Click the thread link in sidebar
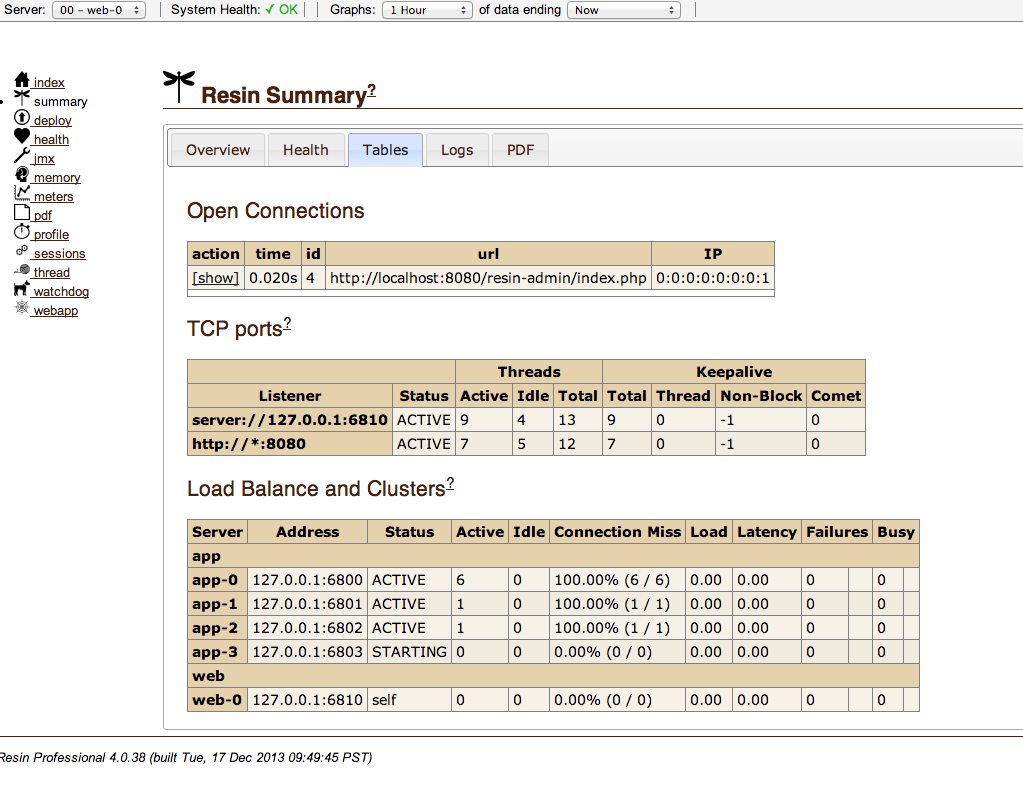 click(x=52, y=272)
